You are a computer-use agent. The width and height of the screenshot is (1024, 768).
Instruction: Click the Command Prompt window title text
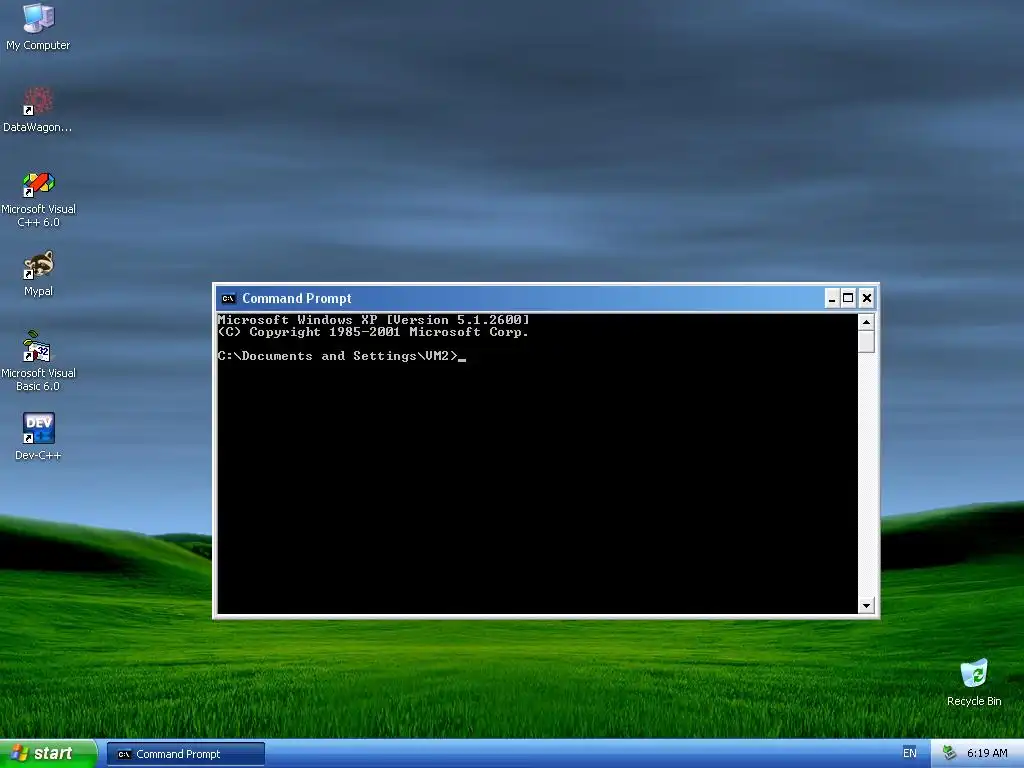point(296,298)
